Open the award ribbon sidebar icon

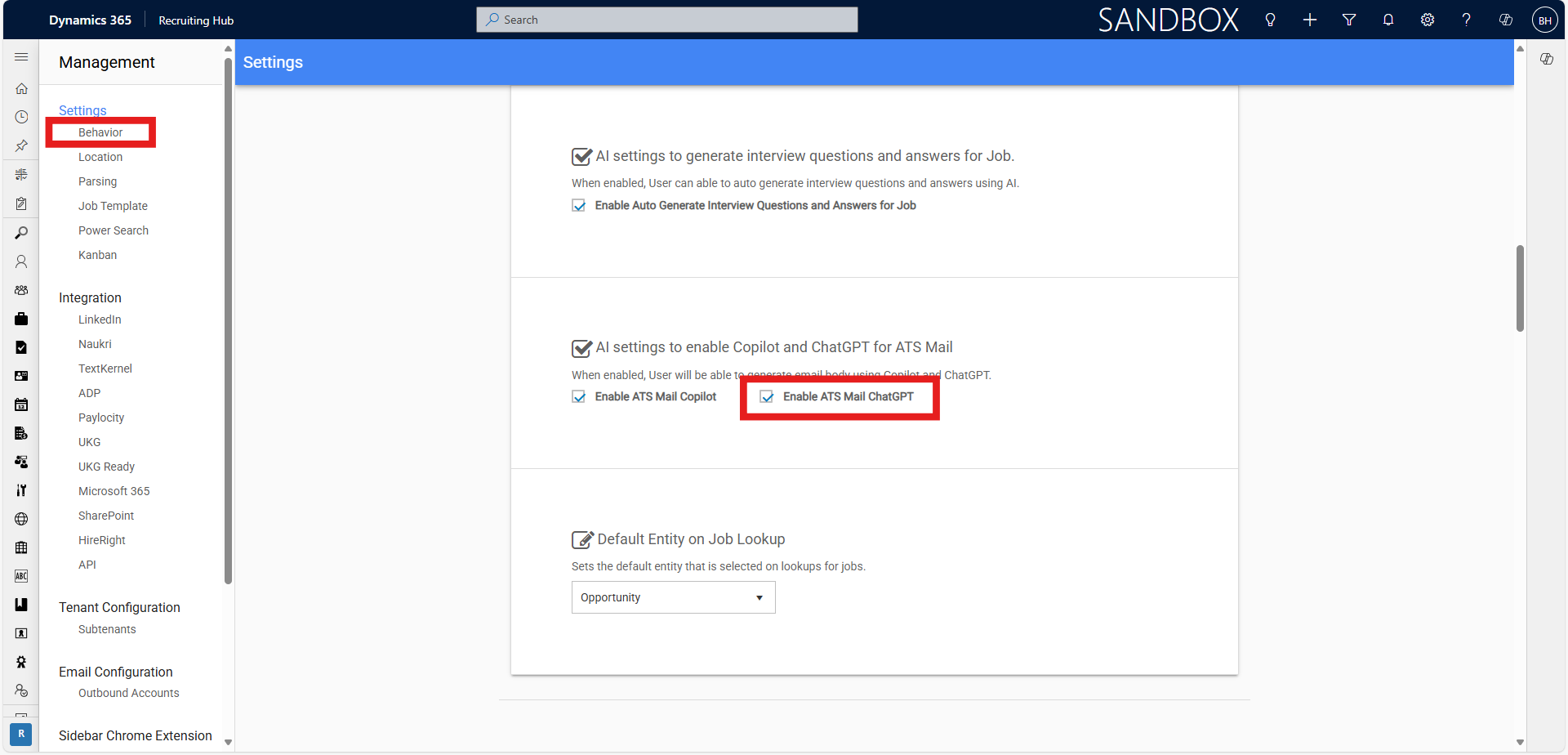[21, 662]
